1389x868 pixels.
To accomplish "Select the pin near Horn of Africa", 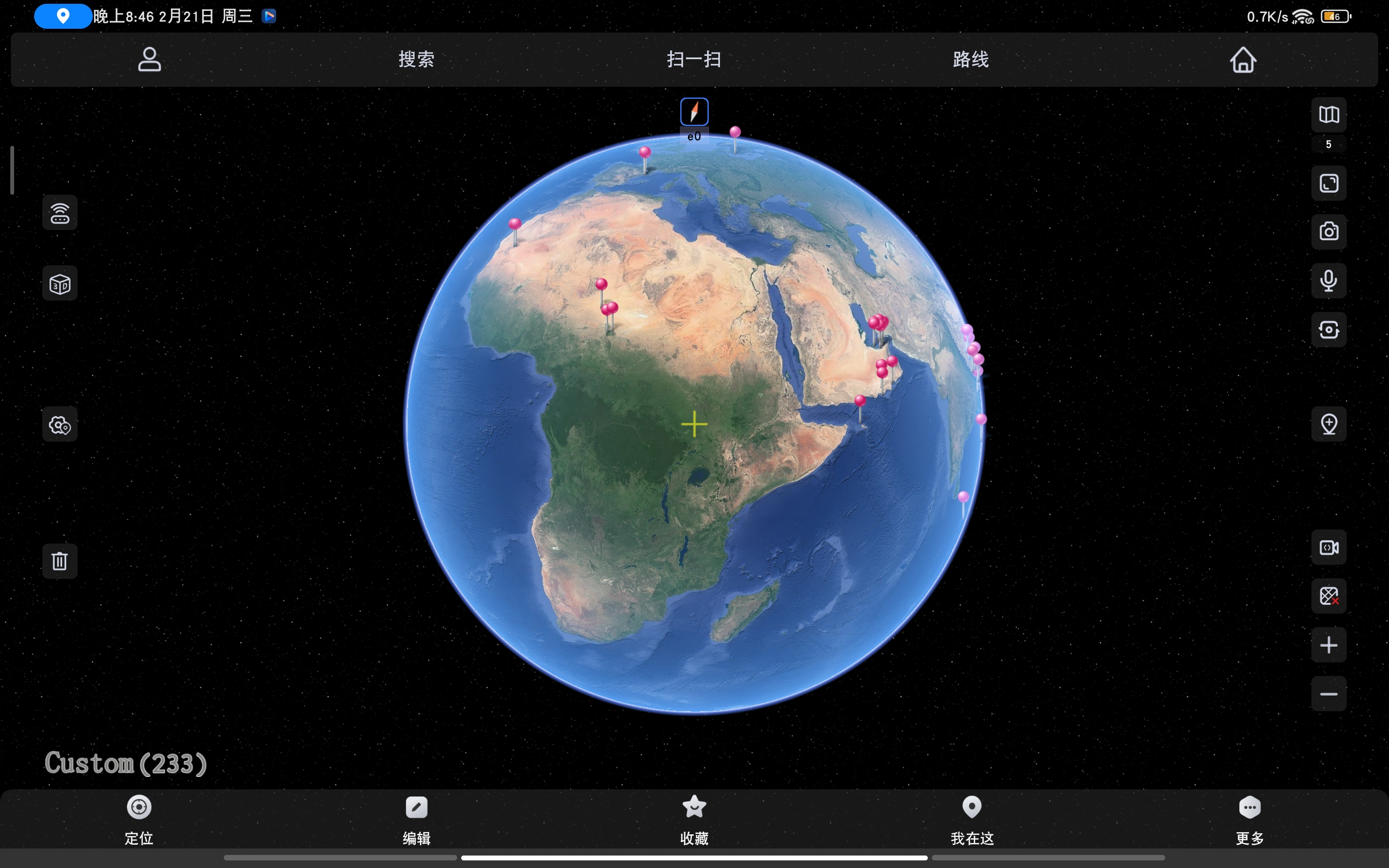I will pos(860,409).
